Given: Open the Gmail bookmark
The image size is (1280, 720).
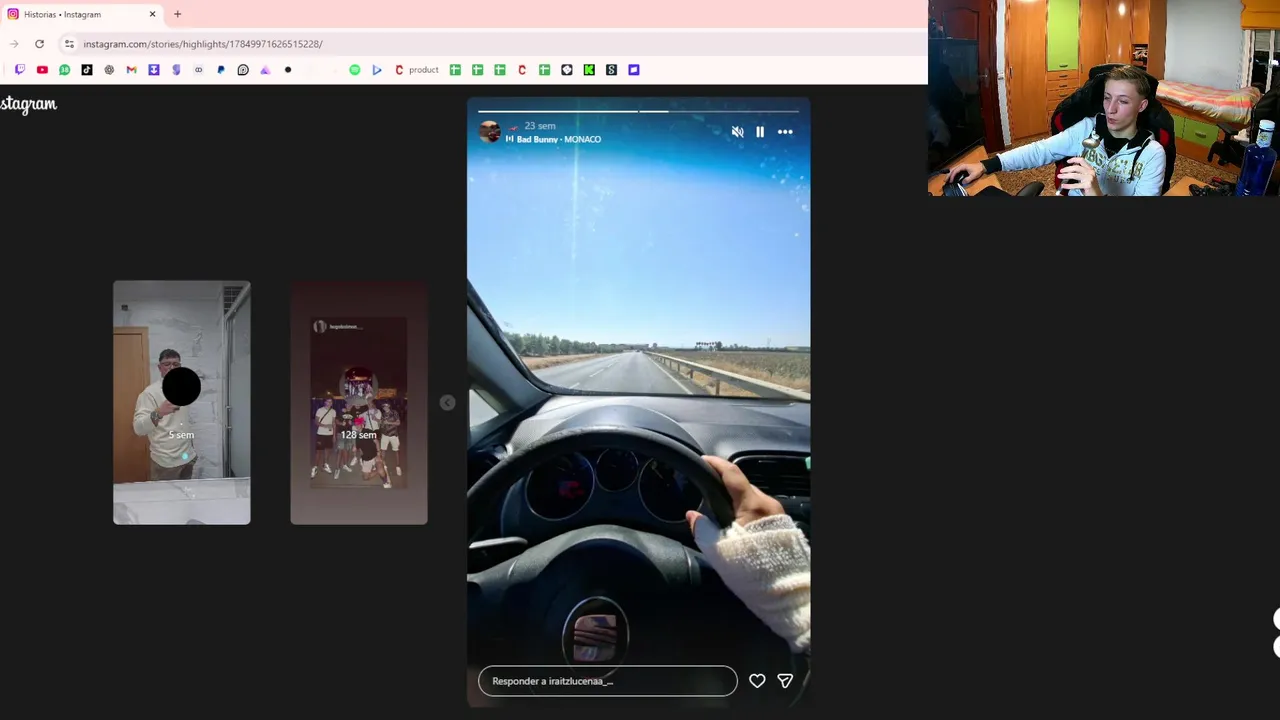Looking at the screenshot, I should pyautogui.click(x=131, y=70).
